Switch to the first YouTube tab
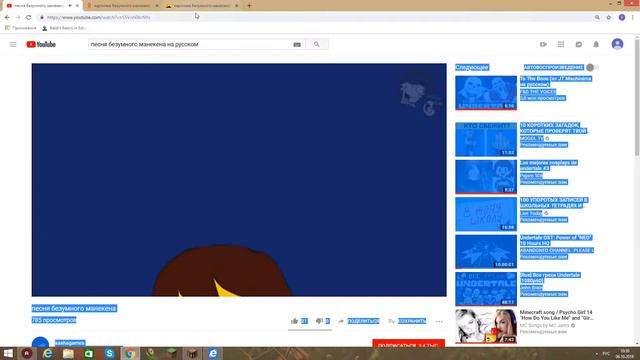Screen dimensions: 640x360 (39, 6)
